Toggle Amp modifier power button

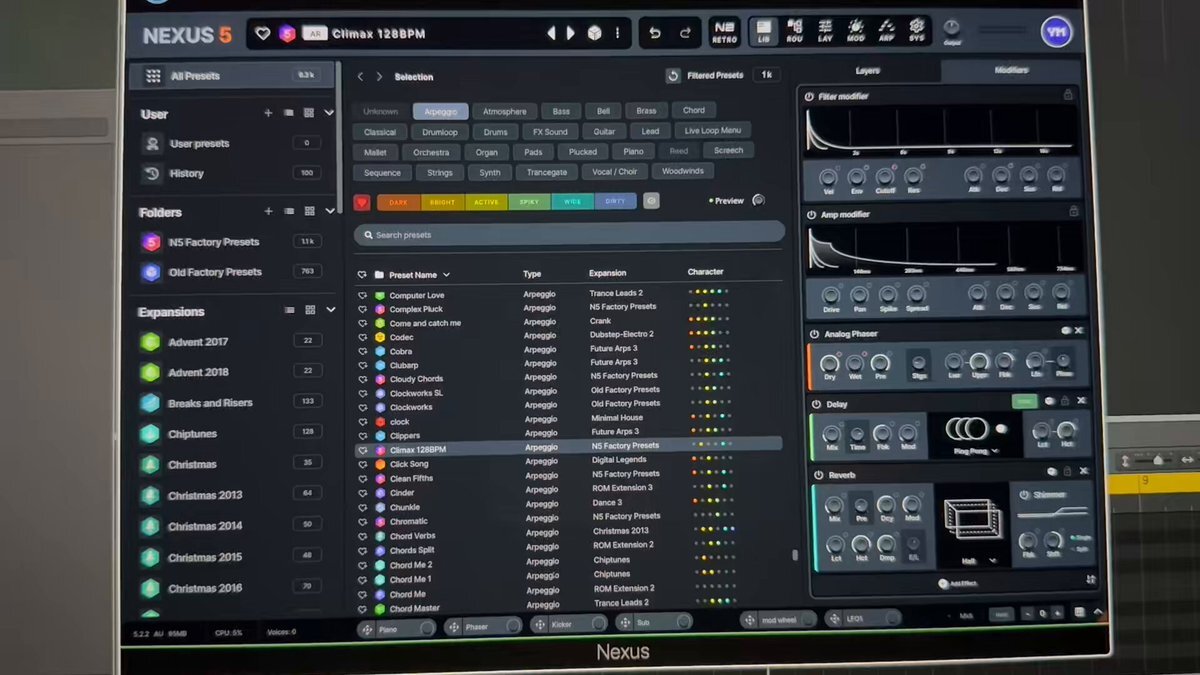(x=810, y=215)
